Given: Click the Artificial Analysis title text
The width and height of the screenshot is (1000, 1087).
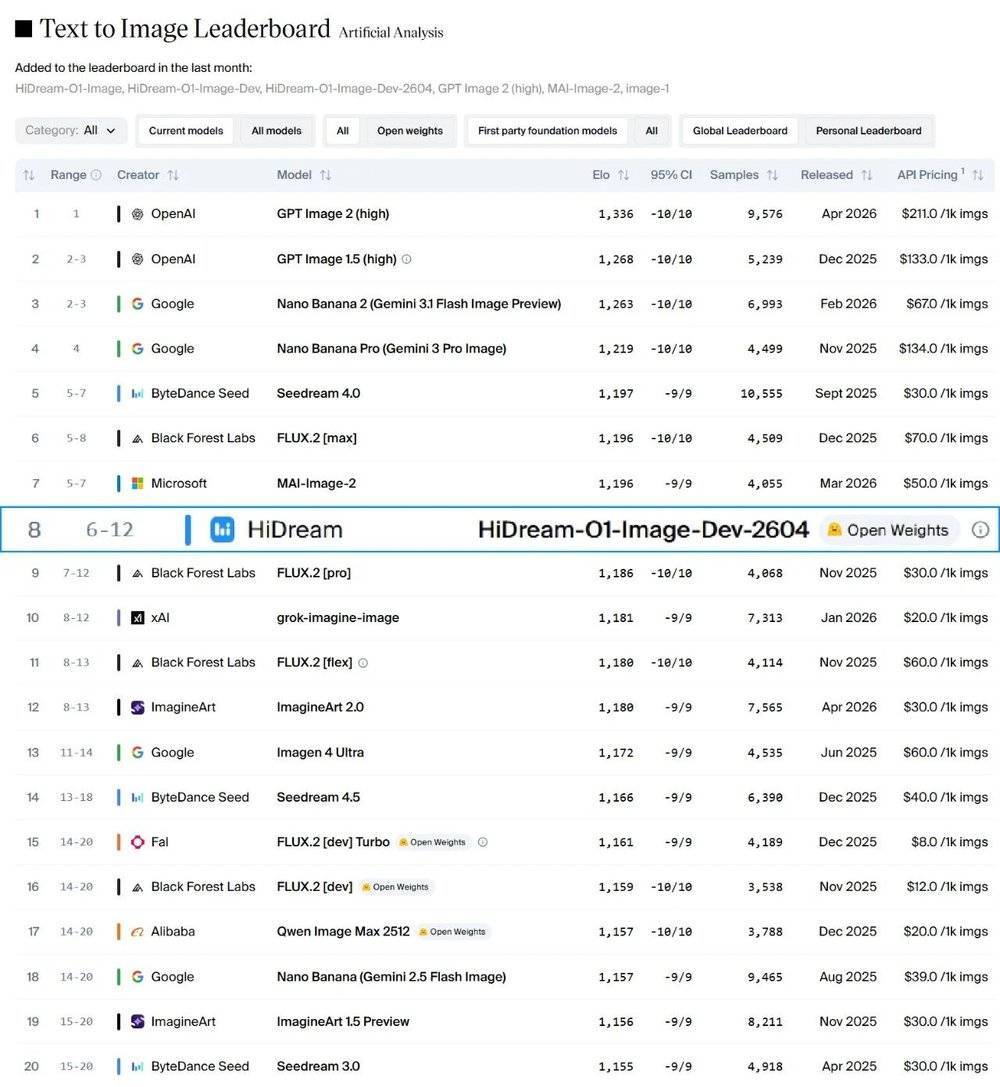Looking at the screenshot, I should click(391, 33).
